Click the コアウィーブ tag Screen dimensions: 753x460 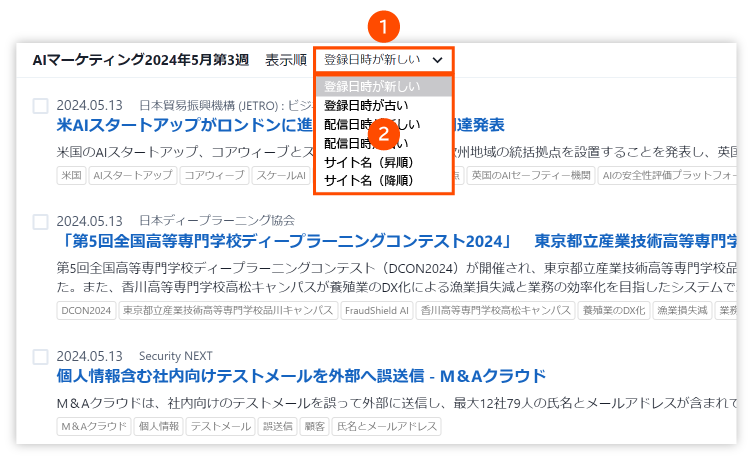(x=215, y=175)
